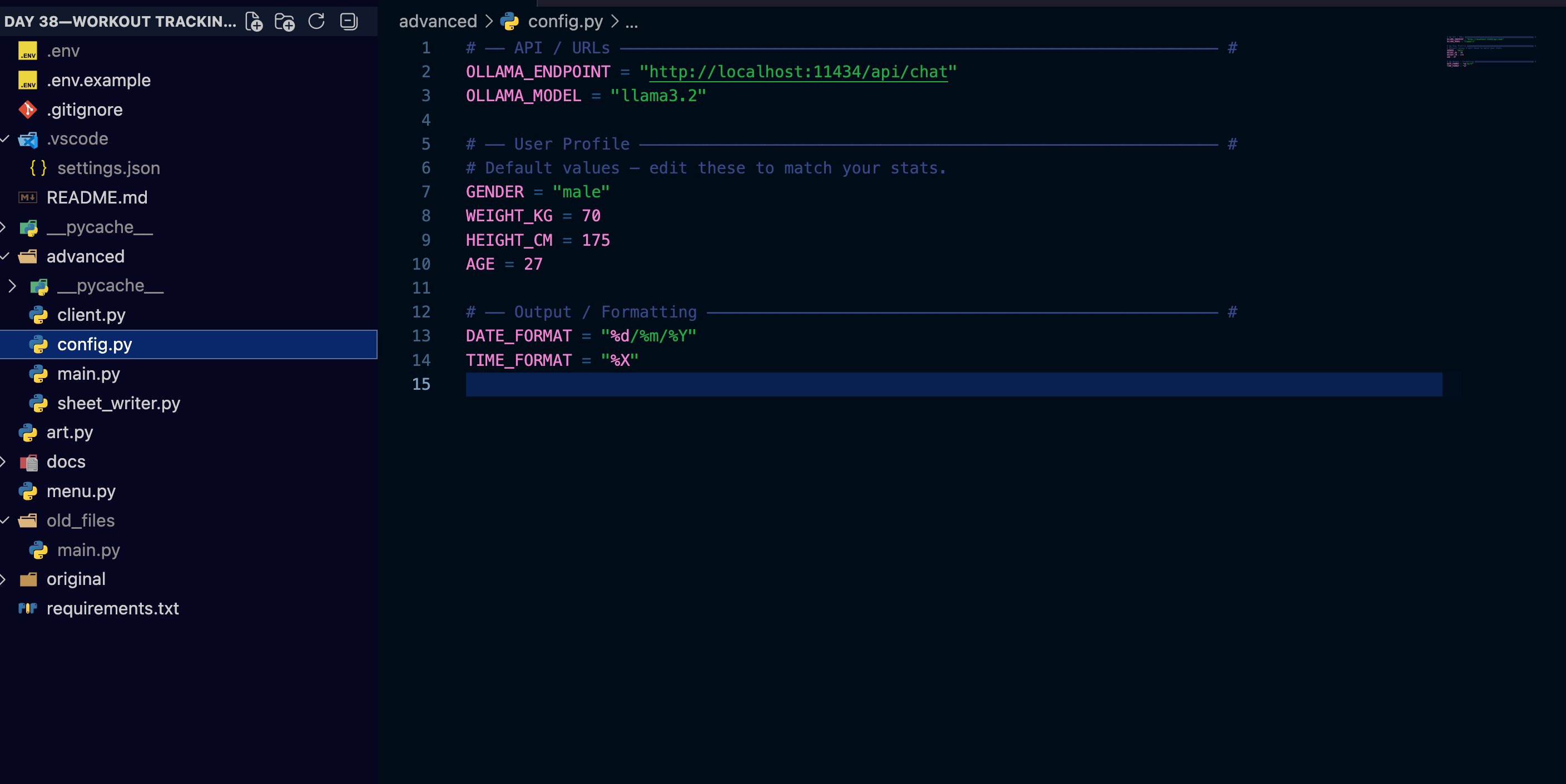The width and height of the screenshot is (1566, 784).
Task: Click the HEIGHT_CM value 175
Action: click(596, 240)
